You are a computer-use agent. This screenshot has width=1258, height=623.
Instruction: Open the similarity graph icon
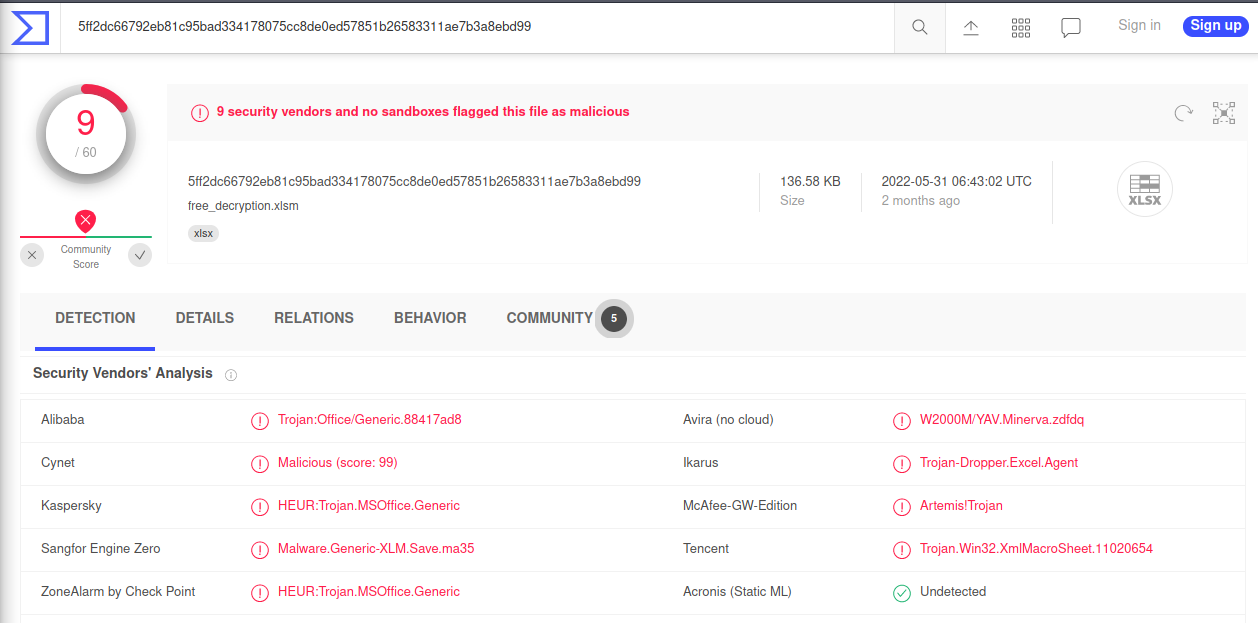1224,113
